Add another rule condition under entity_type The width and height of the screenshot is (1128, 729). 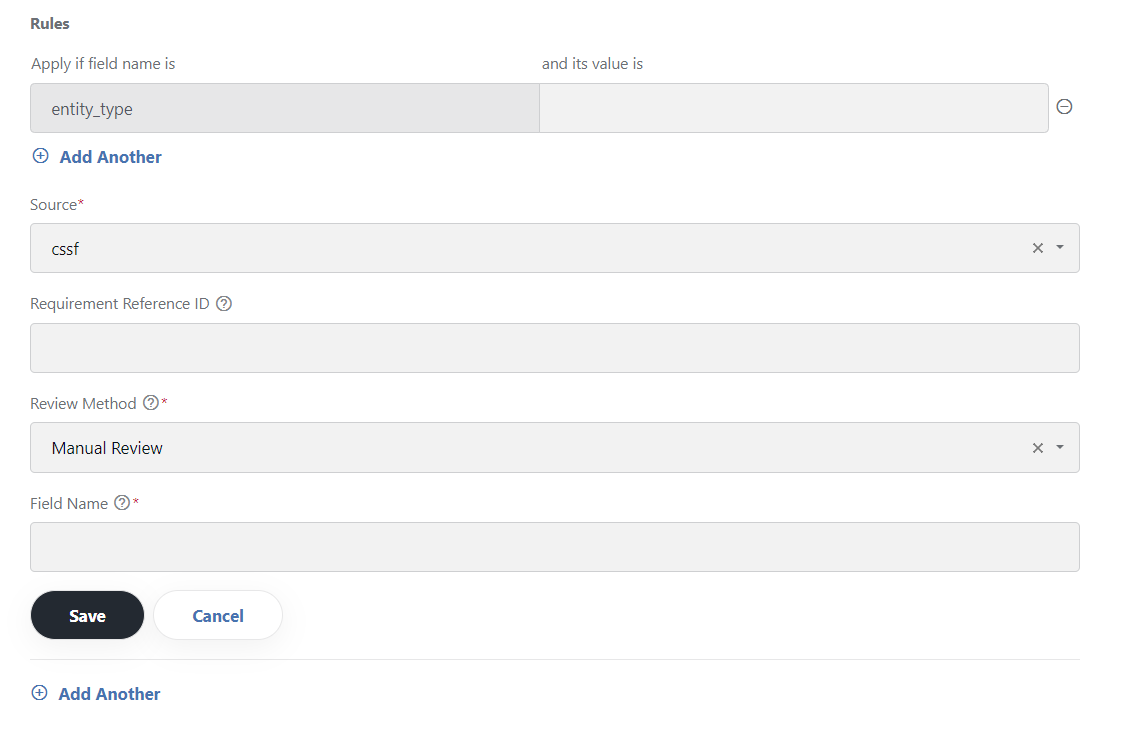tap(110, 157)
